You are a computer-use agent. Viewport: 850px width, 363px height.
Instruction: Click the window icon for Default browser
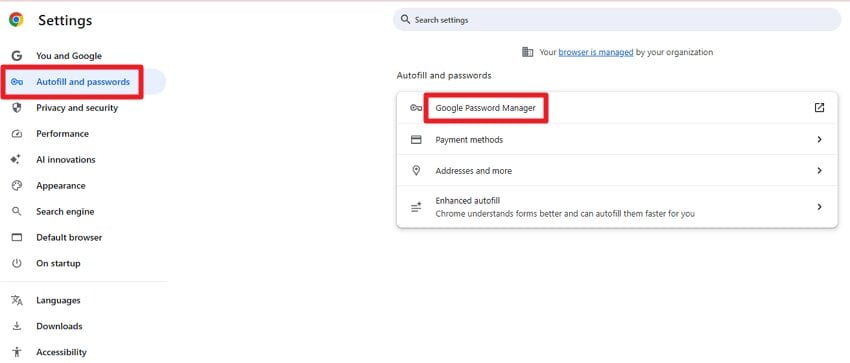pyautogui.click(x=17, y=237)
